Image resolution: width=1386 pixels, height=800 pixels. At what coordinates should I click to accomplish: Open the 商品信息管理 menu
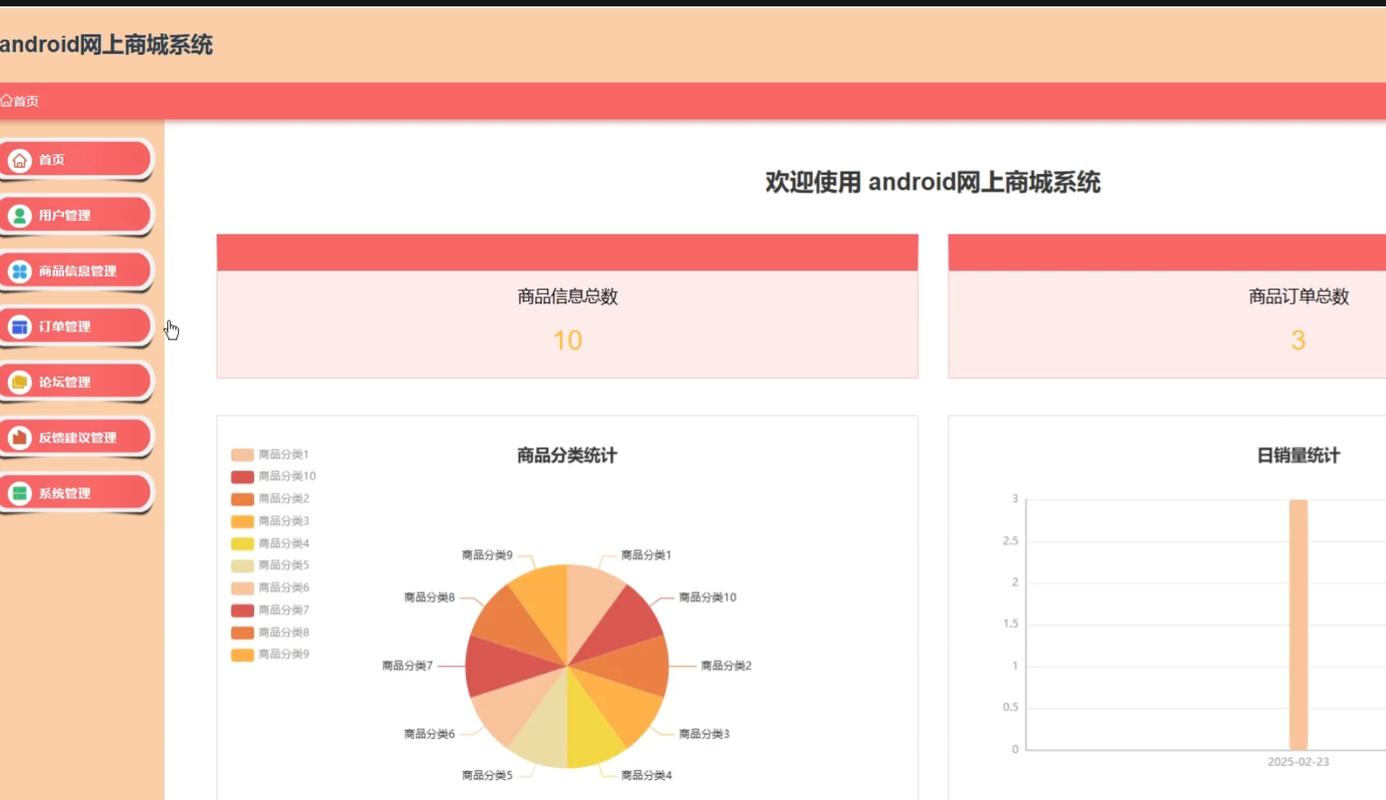pos(75,271)
